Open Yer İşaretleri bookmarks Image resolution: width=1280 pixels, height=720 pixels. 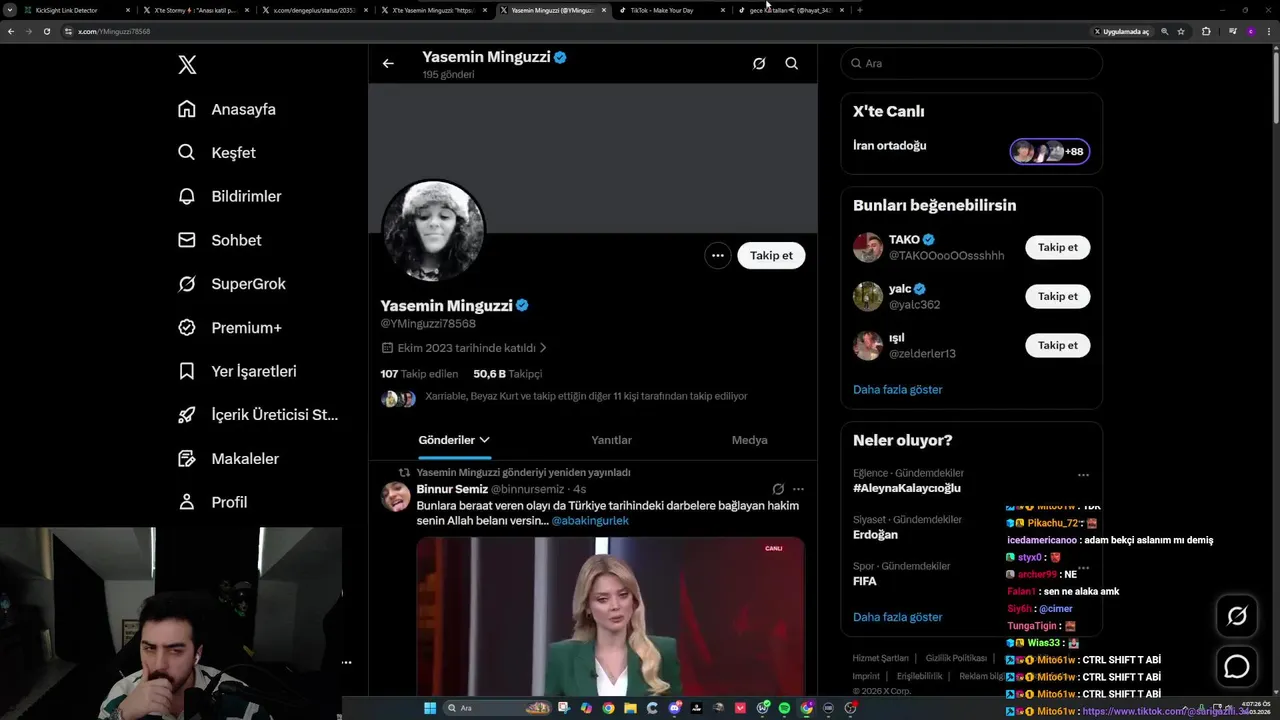point(237,371)
